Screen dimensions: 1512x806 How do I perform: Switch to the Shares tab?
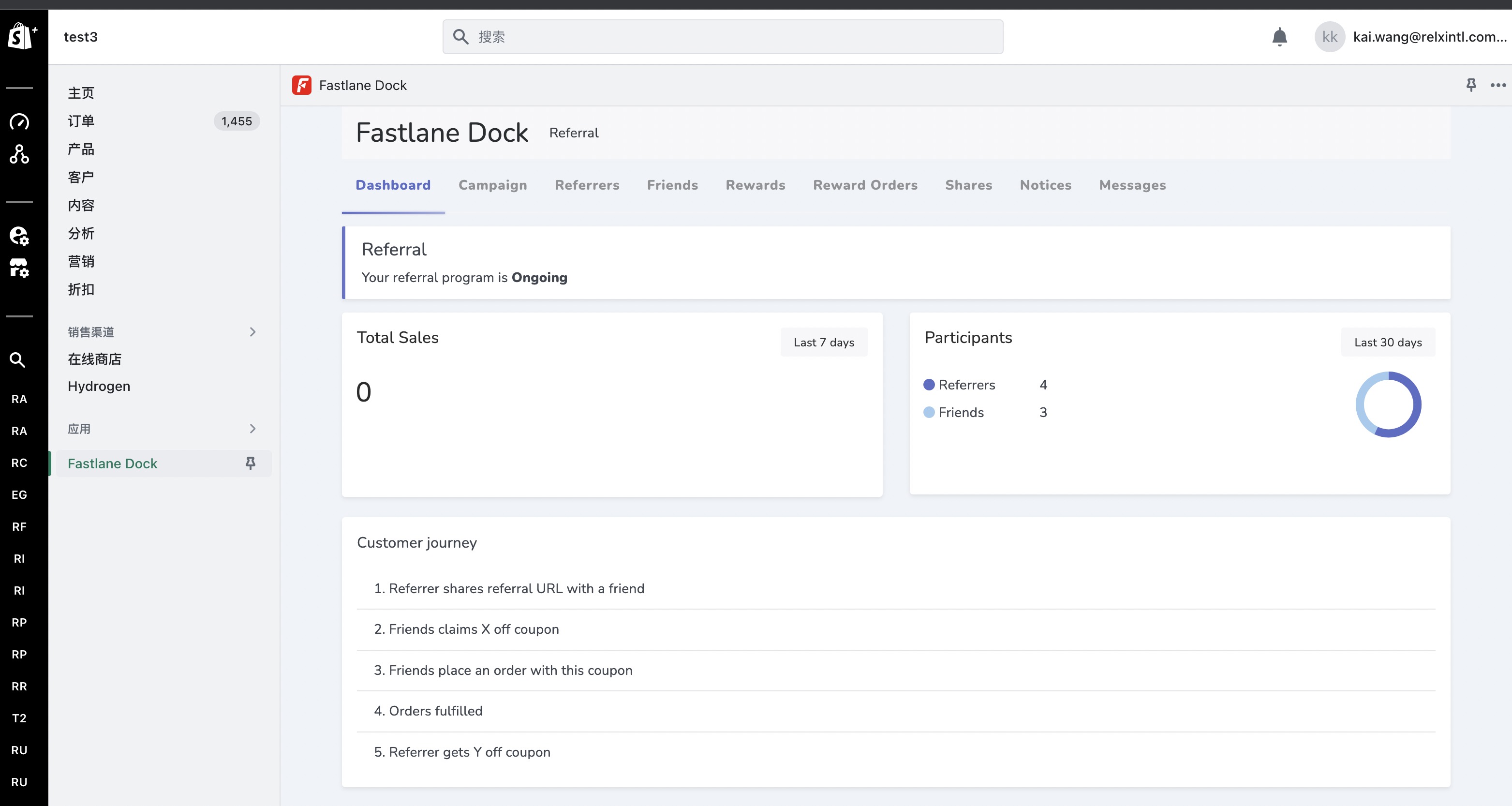(x=968, y=185)
